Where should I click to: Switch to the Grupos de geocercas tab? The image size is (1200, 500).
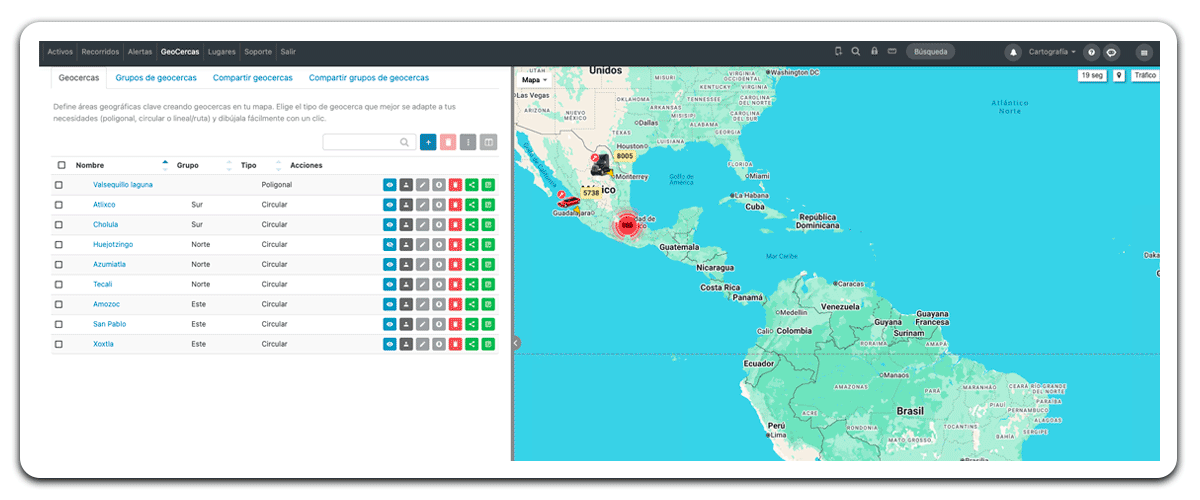[x=156, y=77]
